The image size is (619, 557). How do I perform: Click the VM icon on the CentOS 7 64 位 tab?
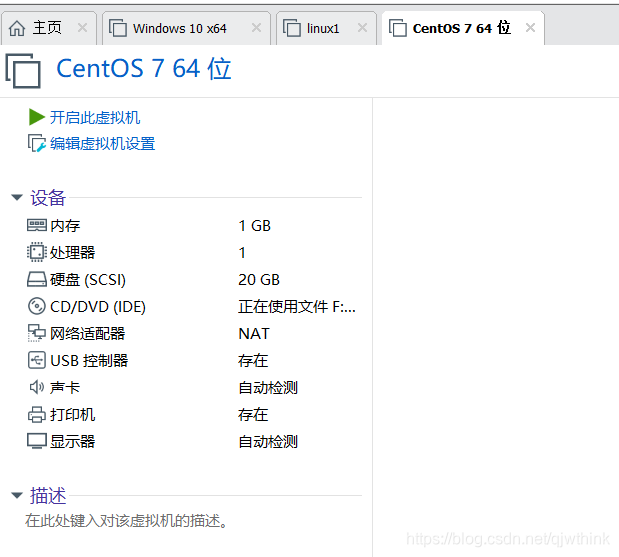(x=398, y=28)
